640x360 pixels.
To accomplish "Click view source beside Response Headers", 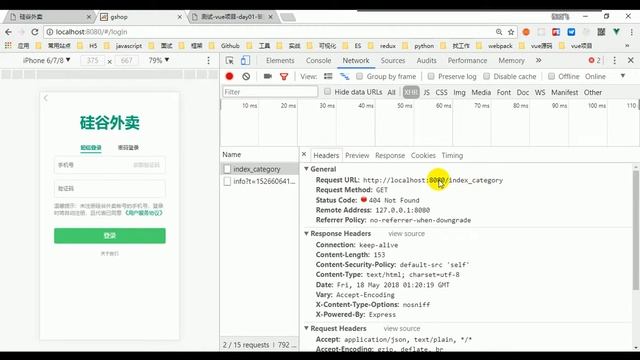I will [x=407, y=233].
